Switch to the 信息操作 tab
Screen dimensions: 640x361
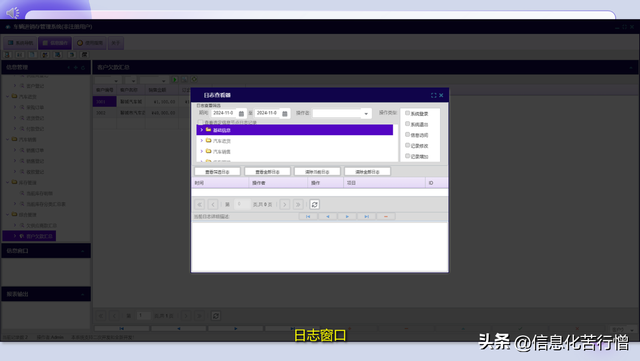[55, 43]
